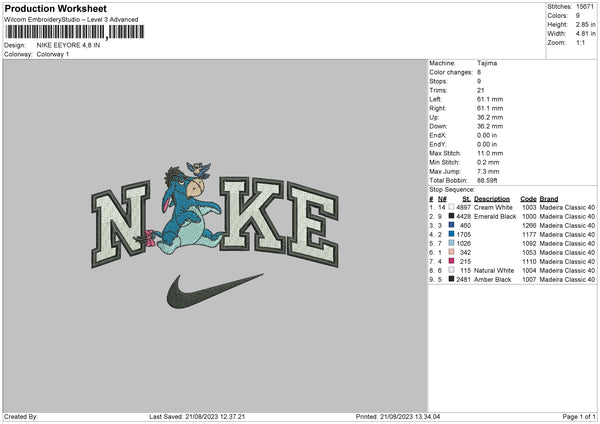Image resolution: width=600 pixels, height=424 pixels.
Task: Click the Zoom value 1:1
Action: pos(580,42)
